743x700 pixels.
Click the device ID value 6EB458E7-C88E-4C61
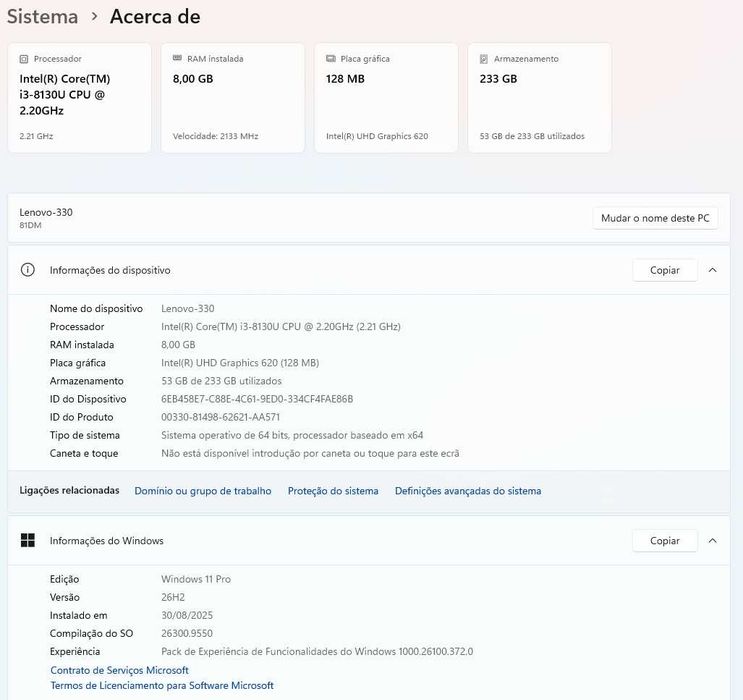(x=257, y=399)
